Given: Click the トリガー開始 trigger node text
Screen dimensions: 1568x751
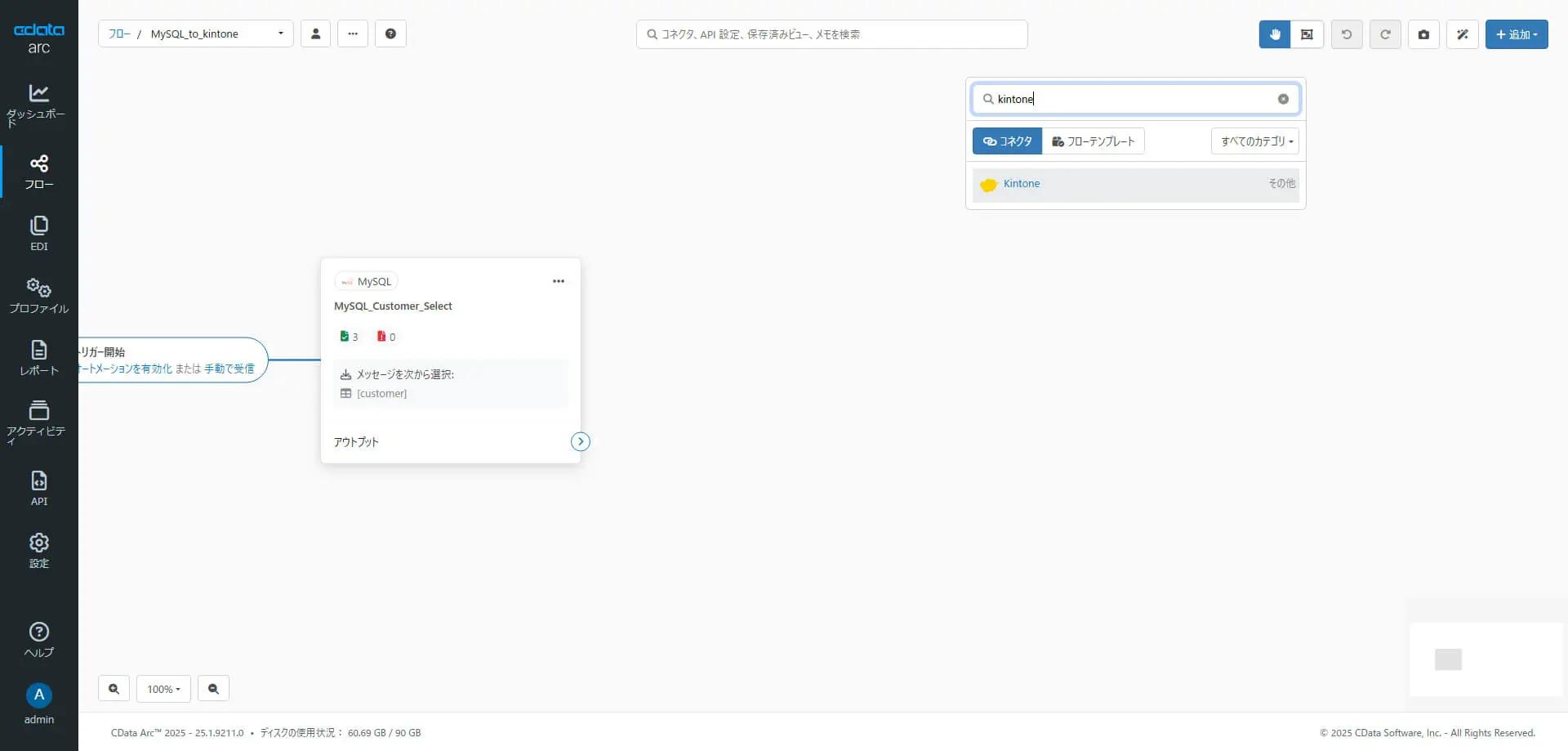Looking at the screenshot, I should (x=102, y=352).
